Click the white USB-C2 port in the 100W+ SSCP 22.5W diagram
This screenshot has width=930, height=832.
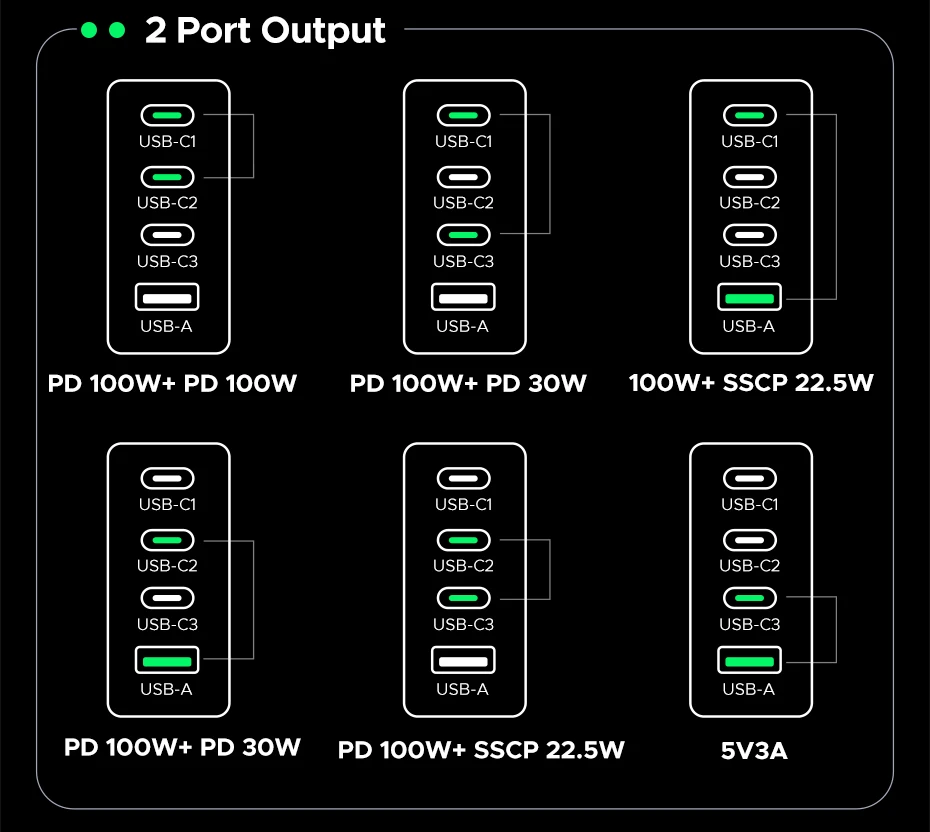click(x=750, y=177)
